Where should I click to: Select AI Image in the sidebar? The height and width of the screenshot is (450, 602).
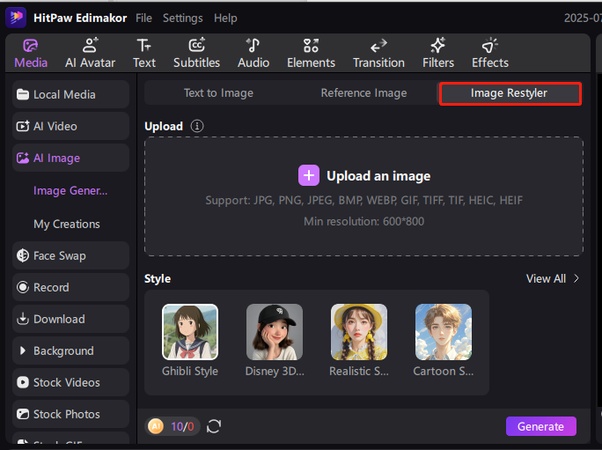[x=71, y=158]
